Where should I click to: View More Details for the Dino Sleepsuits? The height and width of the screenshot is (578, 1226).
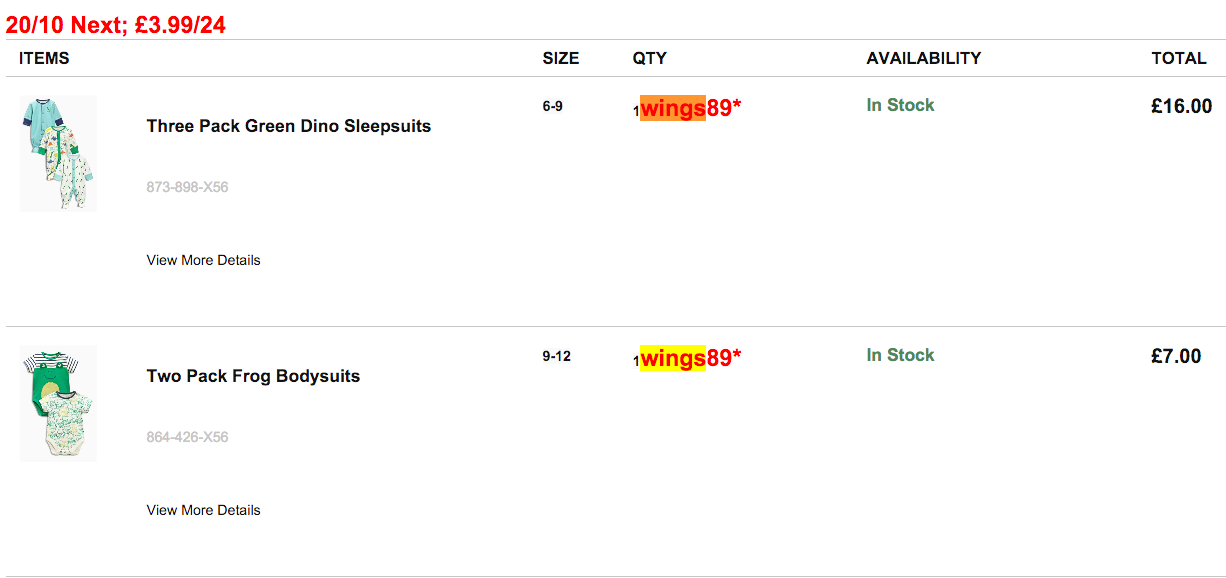pos(203,260)
